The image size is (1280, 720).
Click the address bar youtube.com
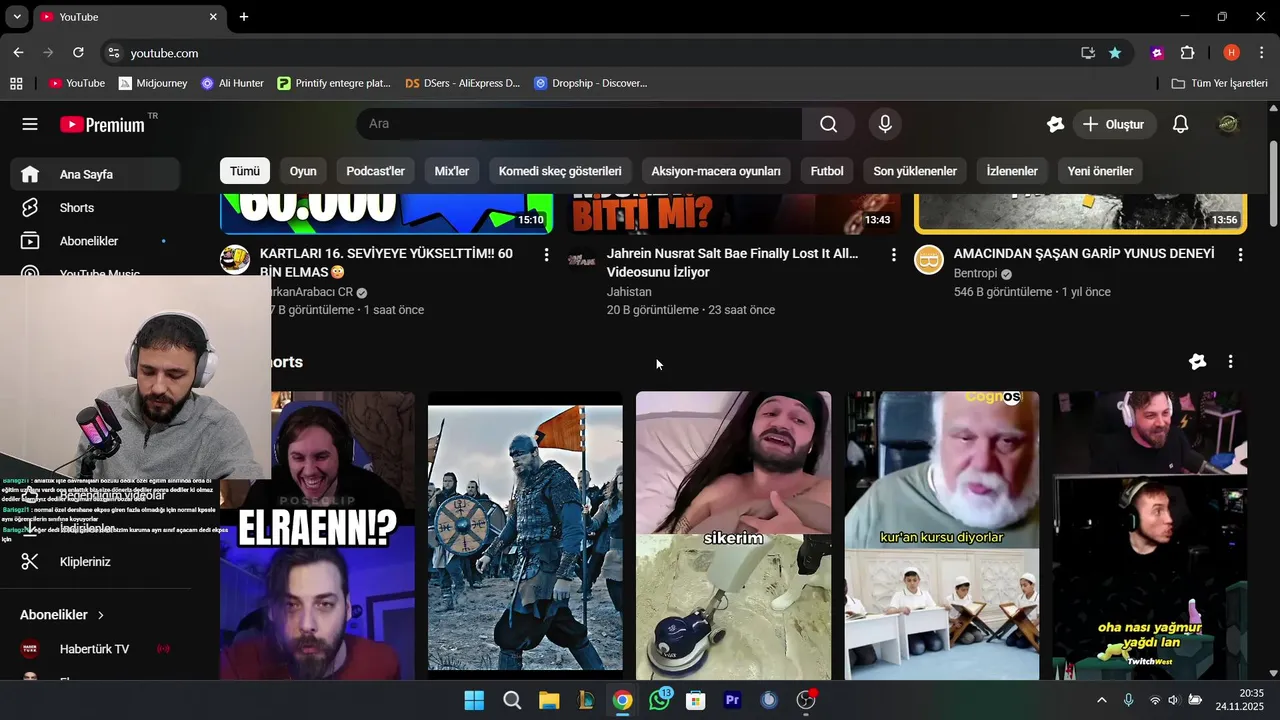pyautogui.click(x=164, y=53)
